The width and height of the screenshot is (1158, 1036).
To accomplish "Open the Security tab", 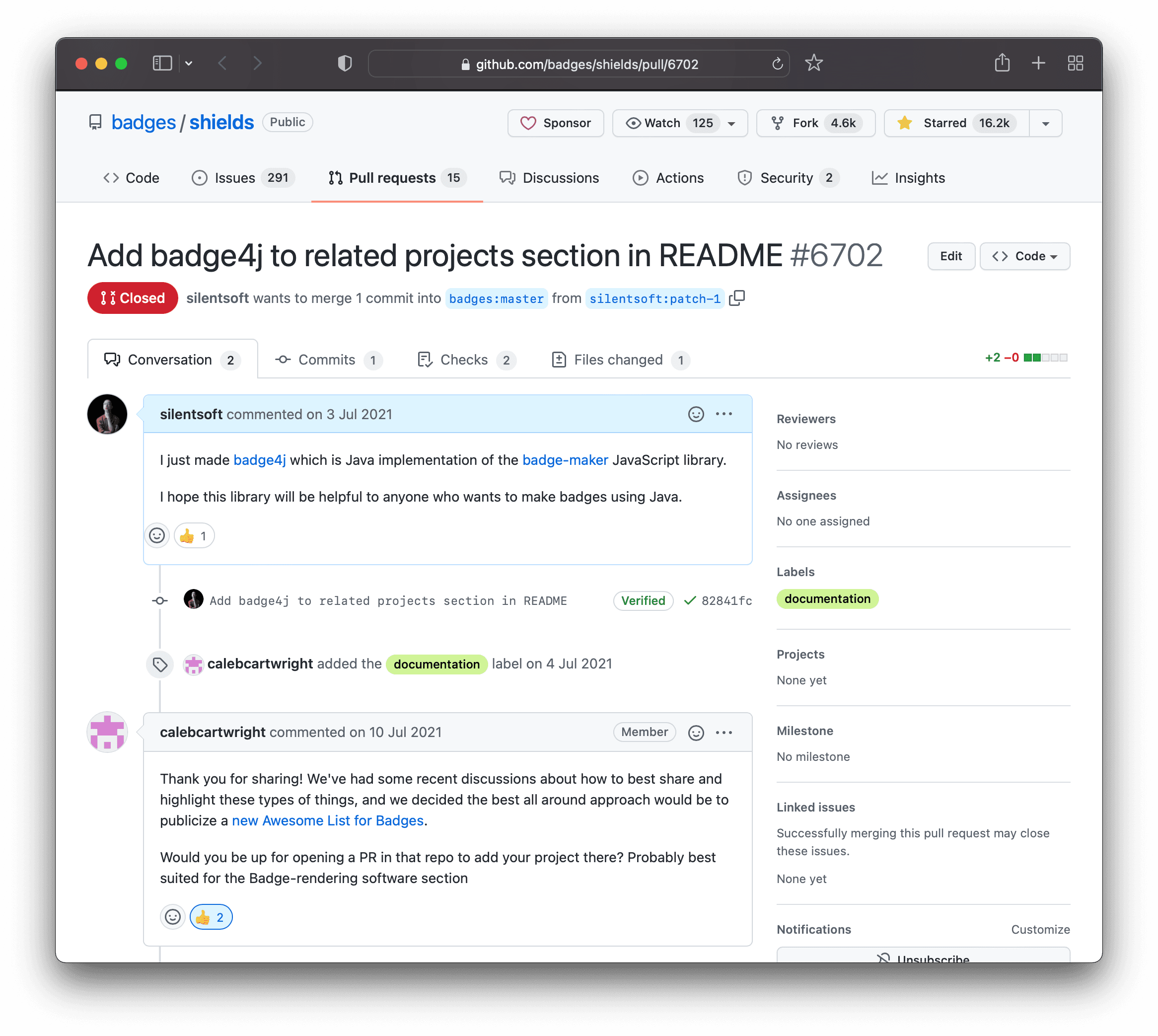I will coord(788,178).
